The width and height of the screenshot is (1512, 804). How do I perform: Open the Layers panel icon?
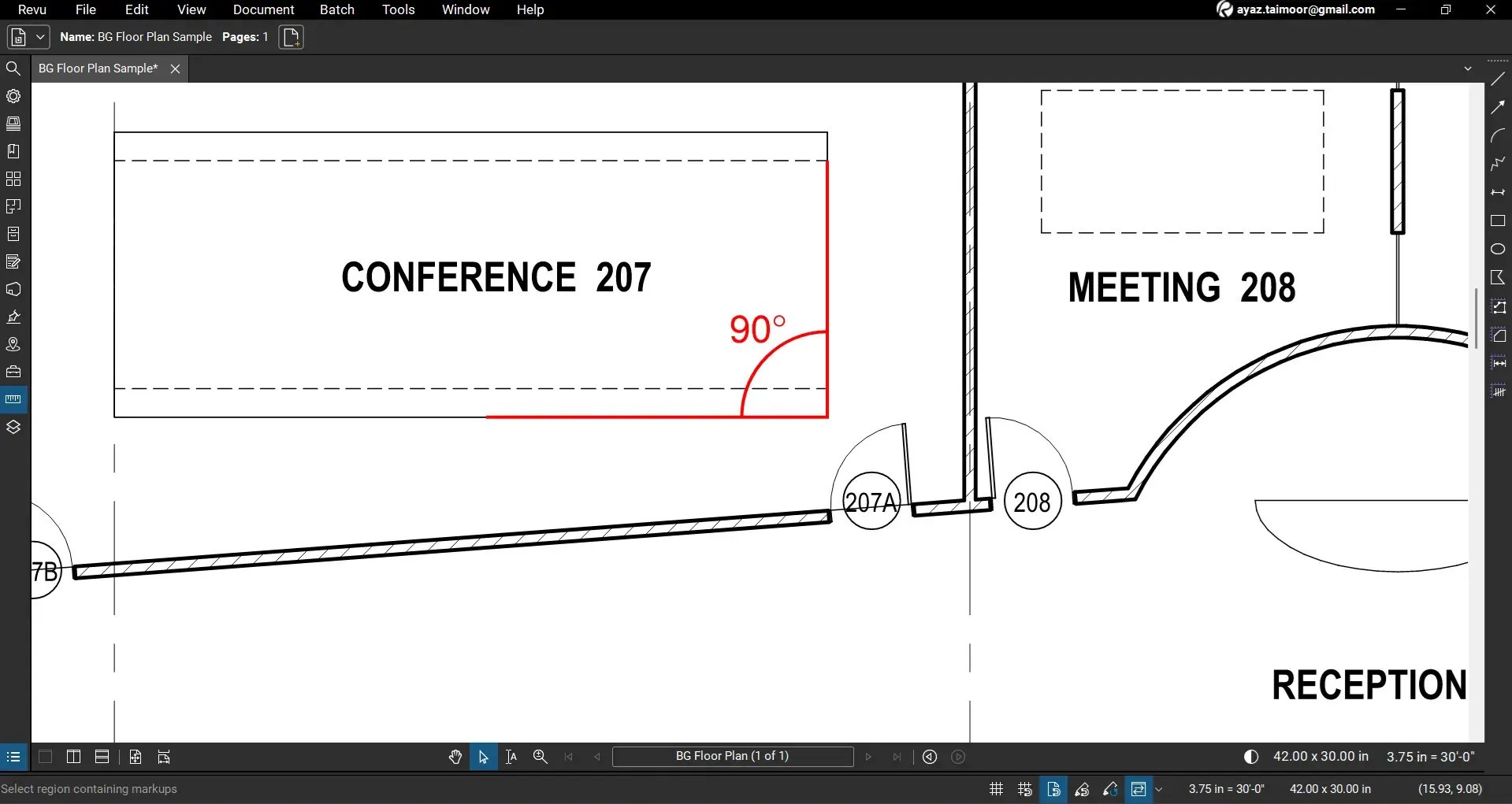(x=13, y=427)
